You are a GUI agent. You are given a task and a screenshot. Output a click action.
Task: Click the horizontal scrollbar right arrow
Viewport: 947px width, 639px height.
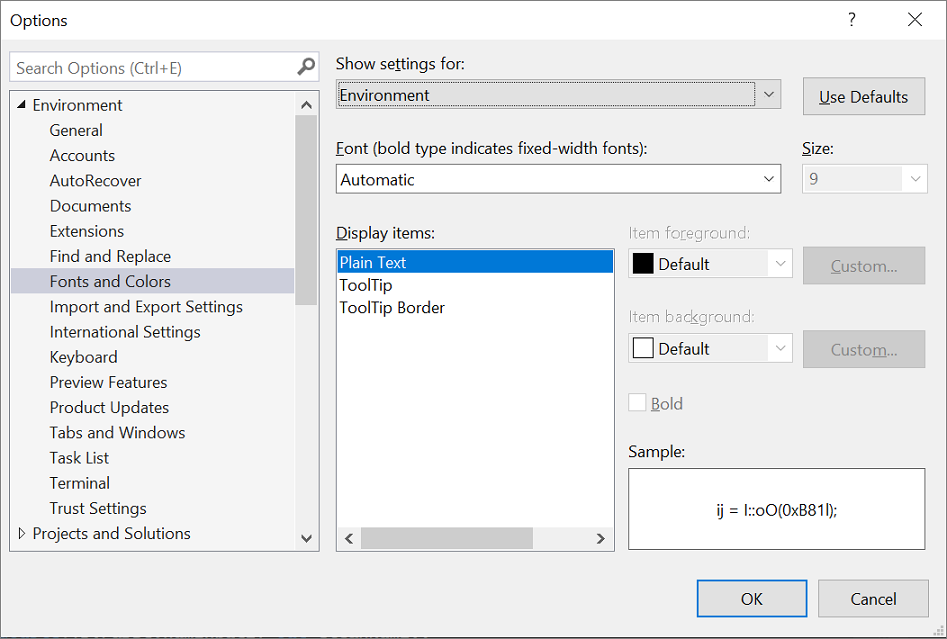click(601, 538)
